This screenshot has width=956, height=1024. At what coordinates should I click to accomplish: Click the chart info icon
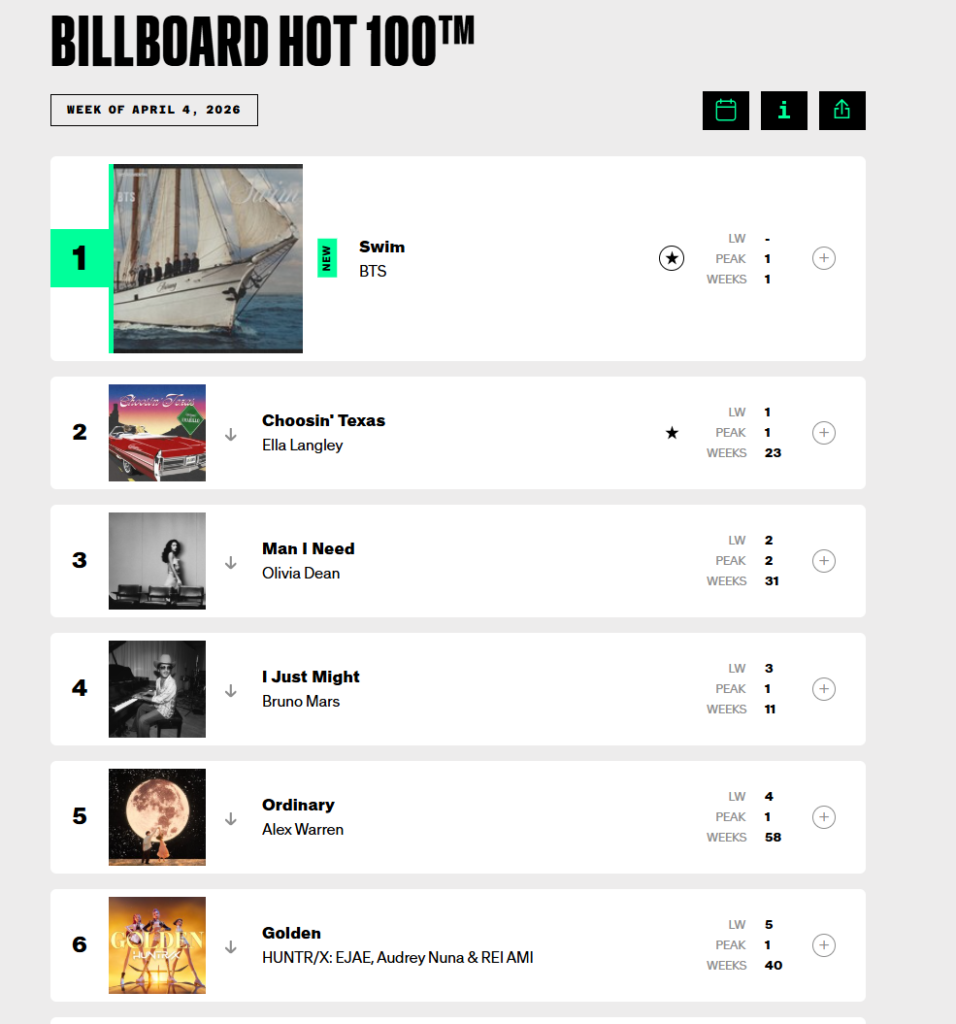784,110
